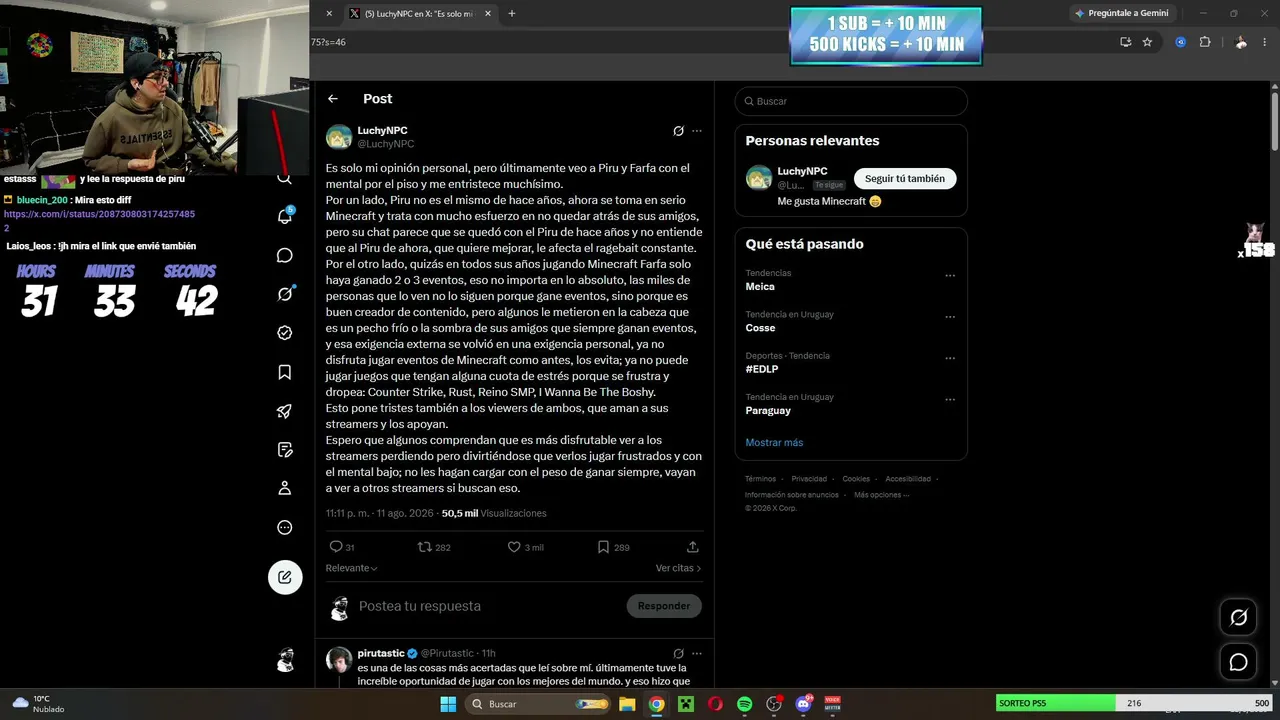Viewport: 1280px width, 720px height.
Task: Open the rocket Premium icon in sidebar
Action: click(285, 411)
